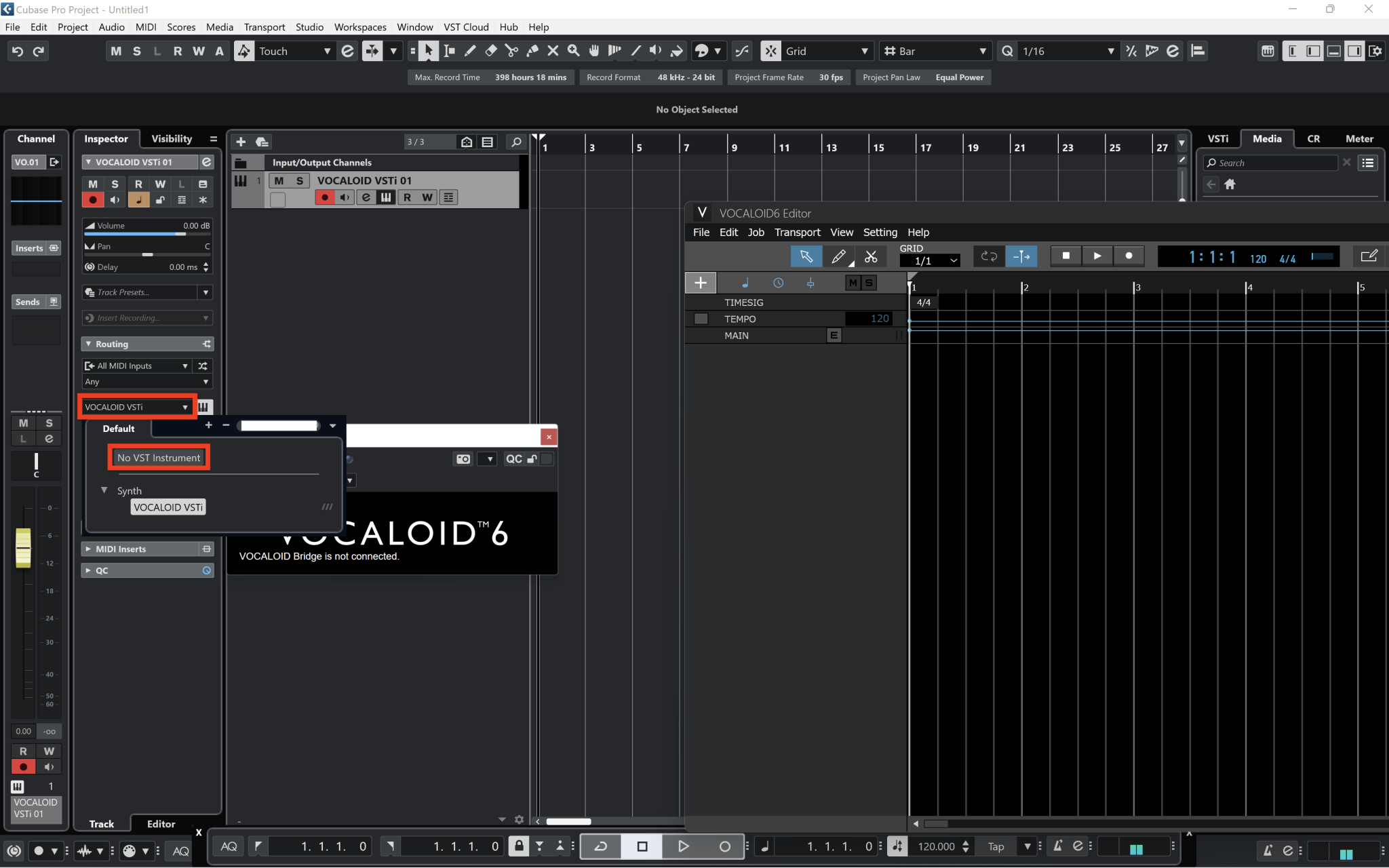Viewport: 1389px width, 868px height.
Task: Disable record enable on the VOCALOID VSTi 01 track
Action: point(325,197)
